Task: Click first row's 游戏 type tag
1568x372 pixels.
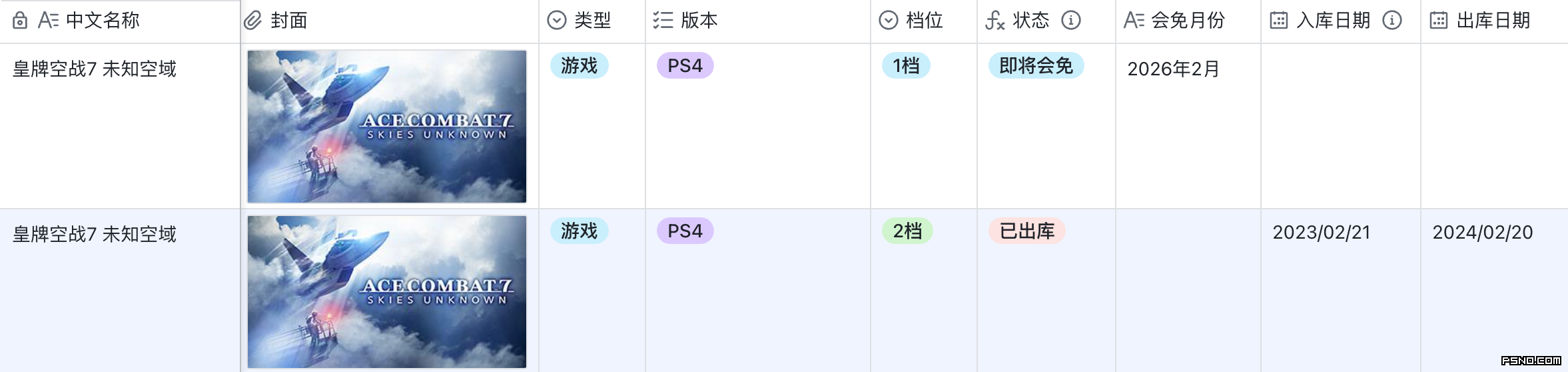Action: (x=579, y=65)
